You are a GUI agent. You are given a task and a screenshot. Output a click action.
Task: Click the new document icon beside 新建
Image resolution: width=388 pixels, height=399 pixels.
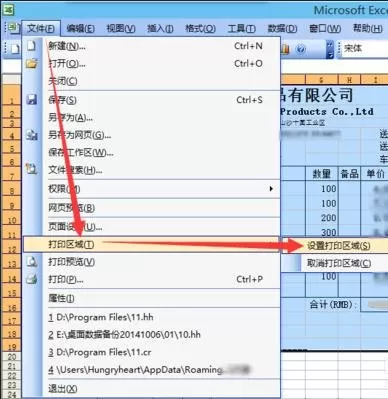(32, 46)
